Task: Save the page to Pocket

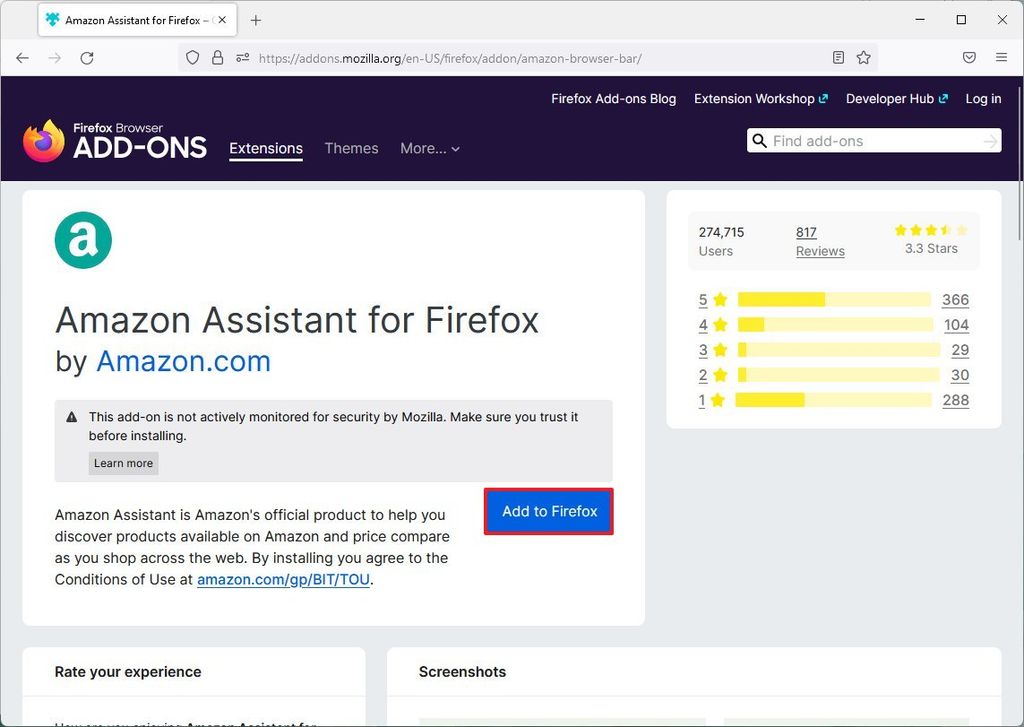Action: [x=969, y=58]
